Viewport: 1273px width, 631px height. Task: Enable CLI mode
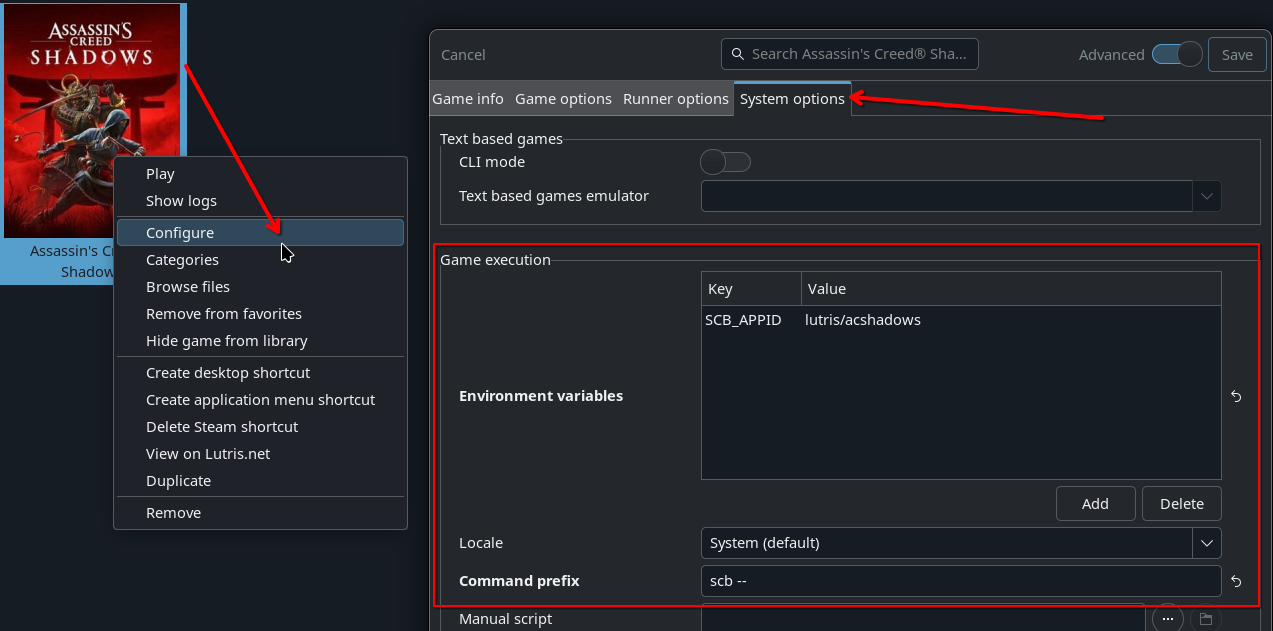tap(725, 161)
